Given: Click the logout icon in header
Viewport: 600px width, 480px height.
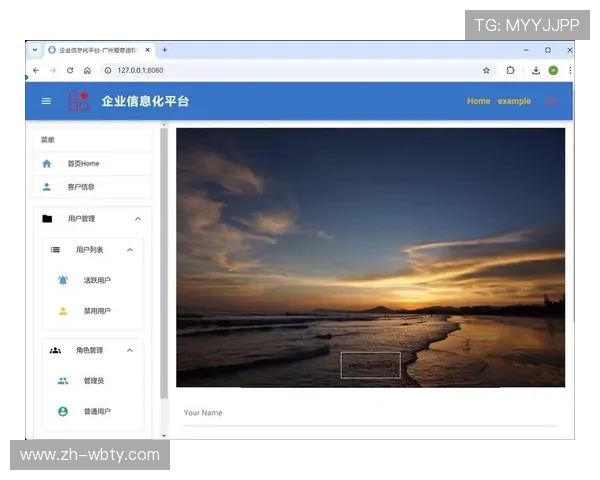Looking at the screenshot, I should 551,101.
